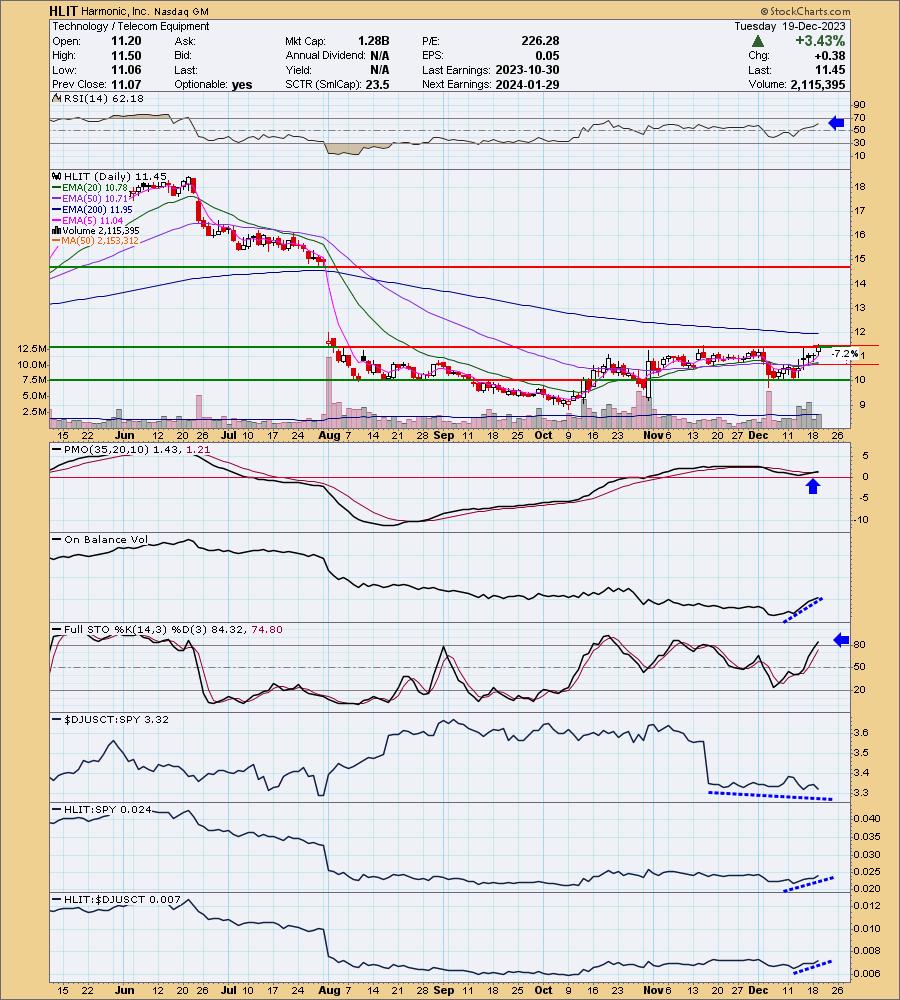Image resolution: width=900 pixels, height=1000 pixels.
Task: Click the High value 11.50
Action: point(126,55)
